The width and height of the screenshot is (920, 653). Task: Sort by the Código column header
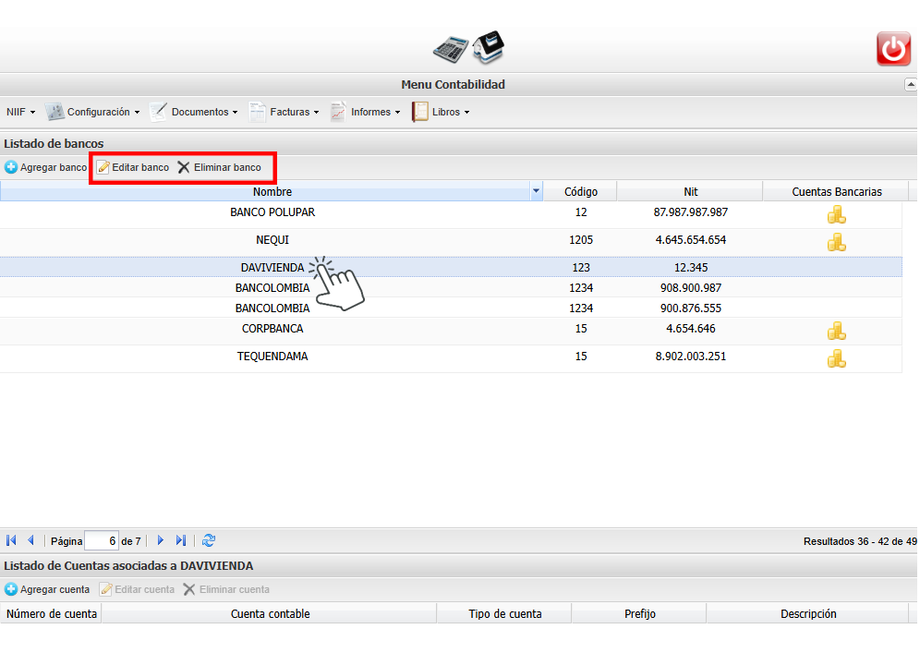pos(581,192)
